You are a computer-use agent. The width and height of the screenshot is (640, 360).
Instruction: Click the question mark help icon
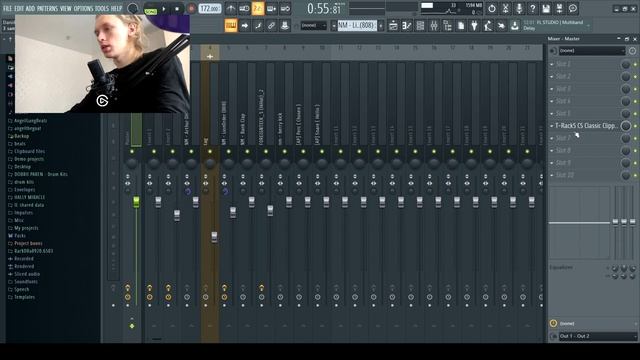[x=532, y=8]
